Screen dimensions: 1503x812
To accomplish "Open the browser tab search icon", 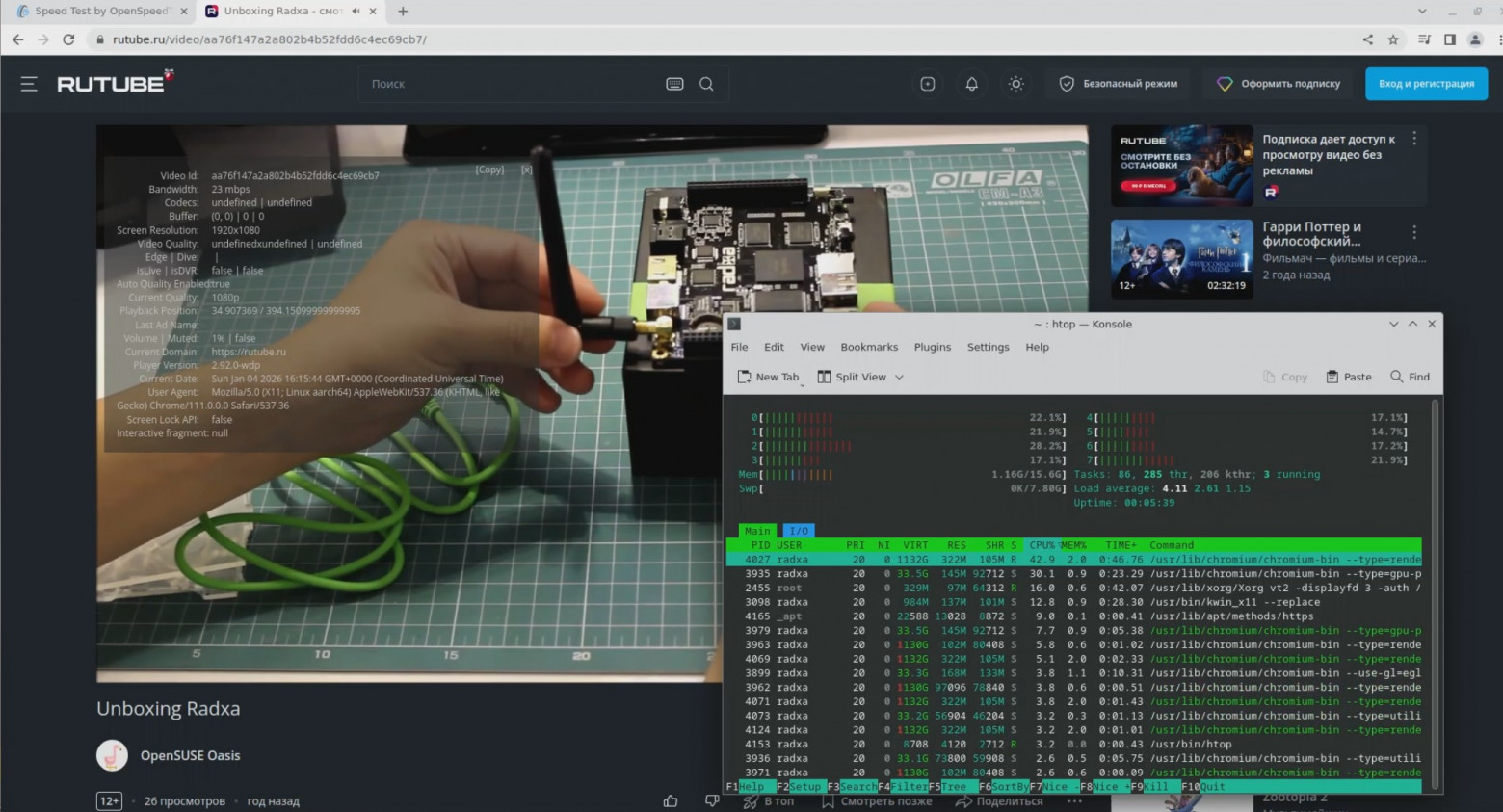I will [1424, 39].
